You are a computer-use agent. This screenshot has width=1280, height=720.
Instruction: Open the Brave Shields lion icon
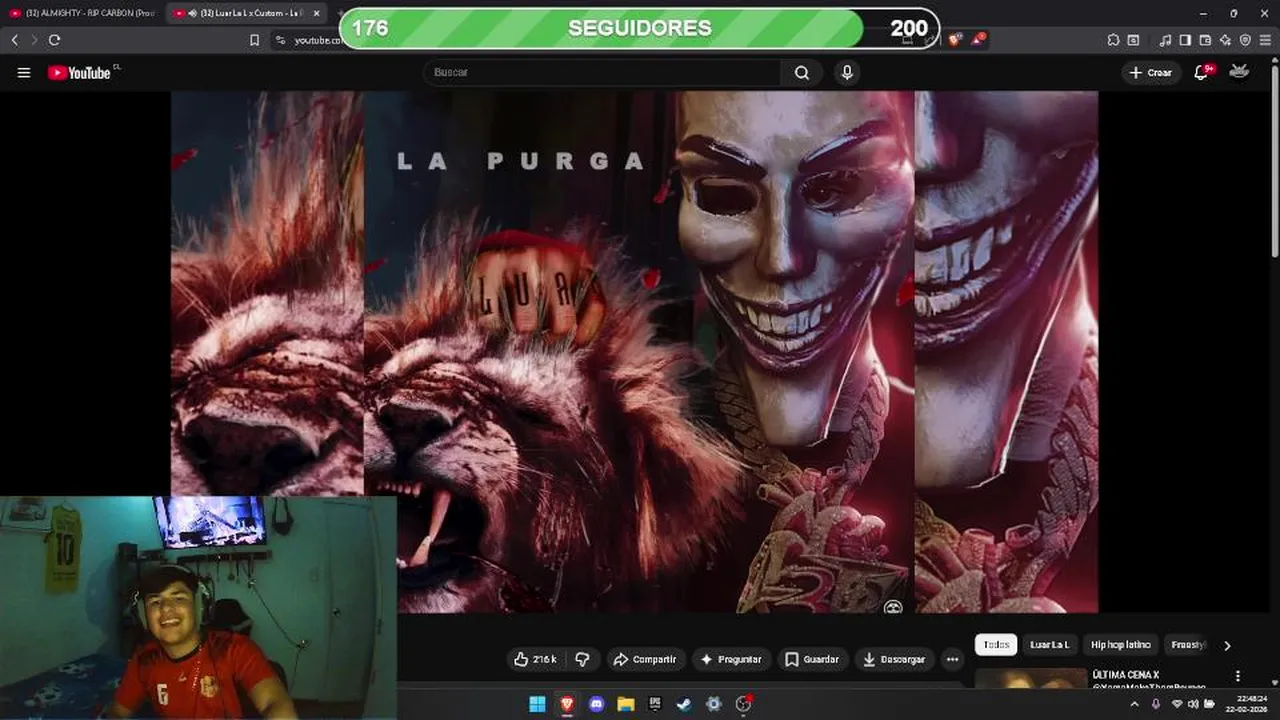click(x=954, y=40)
